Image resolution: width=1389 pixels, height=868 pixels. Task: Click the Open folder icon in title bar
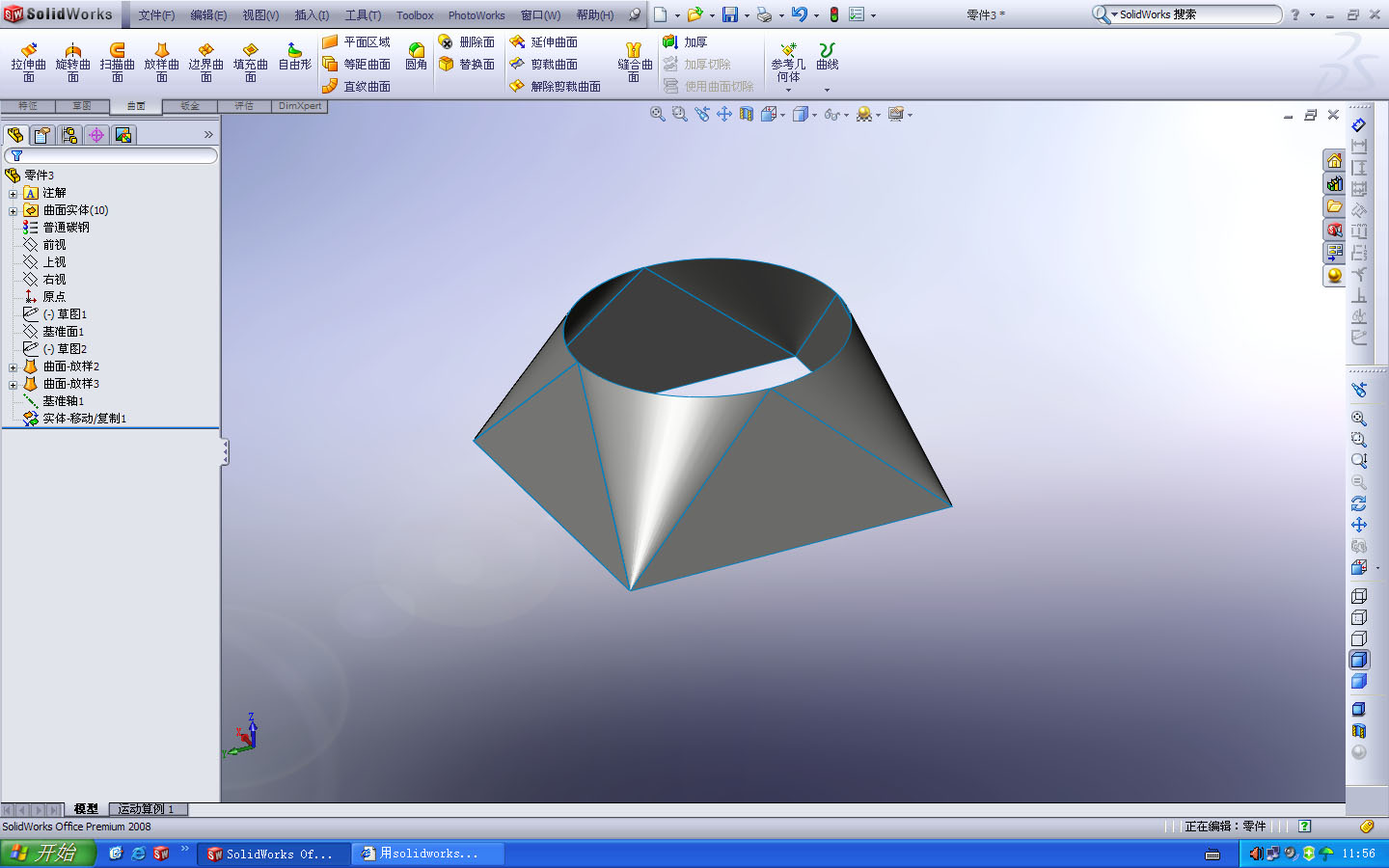(694, 14)
